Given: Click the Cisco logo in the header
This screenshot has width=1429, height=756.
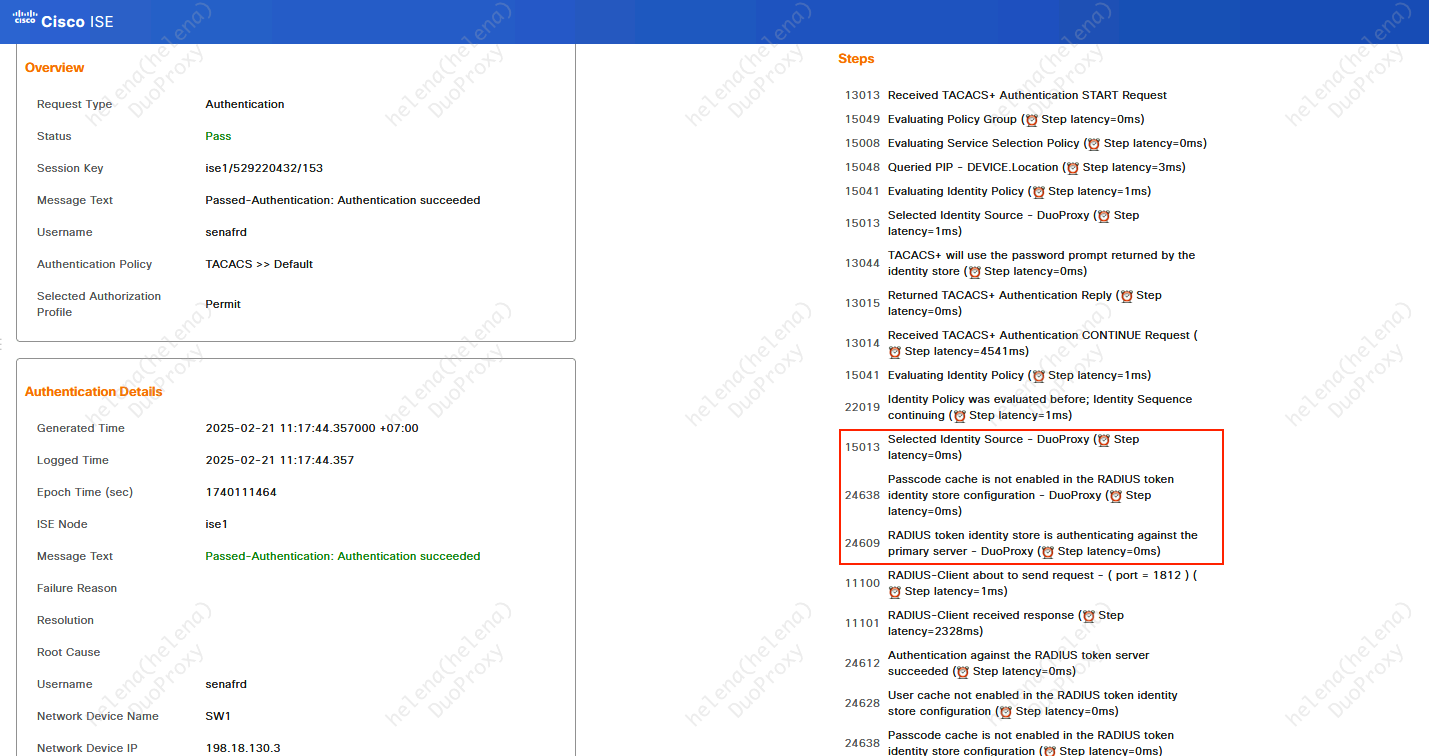Looking at the screenshot, I should pyautogui.click(x=25, y=18).
